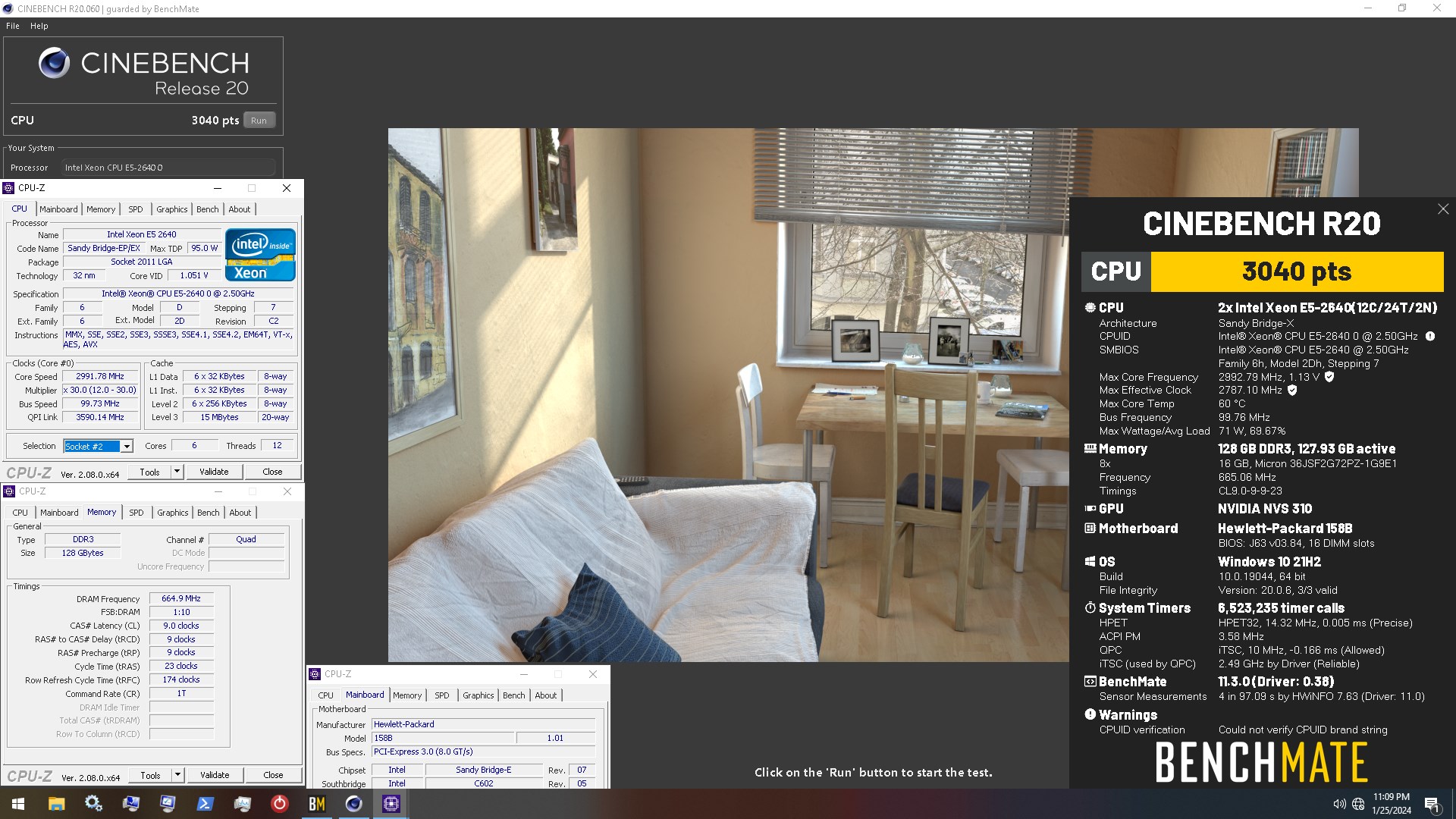Screen dimensions: 1456x819
Task: Close the BenchMate result overlay with X
Action: [1442, 209]
